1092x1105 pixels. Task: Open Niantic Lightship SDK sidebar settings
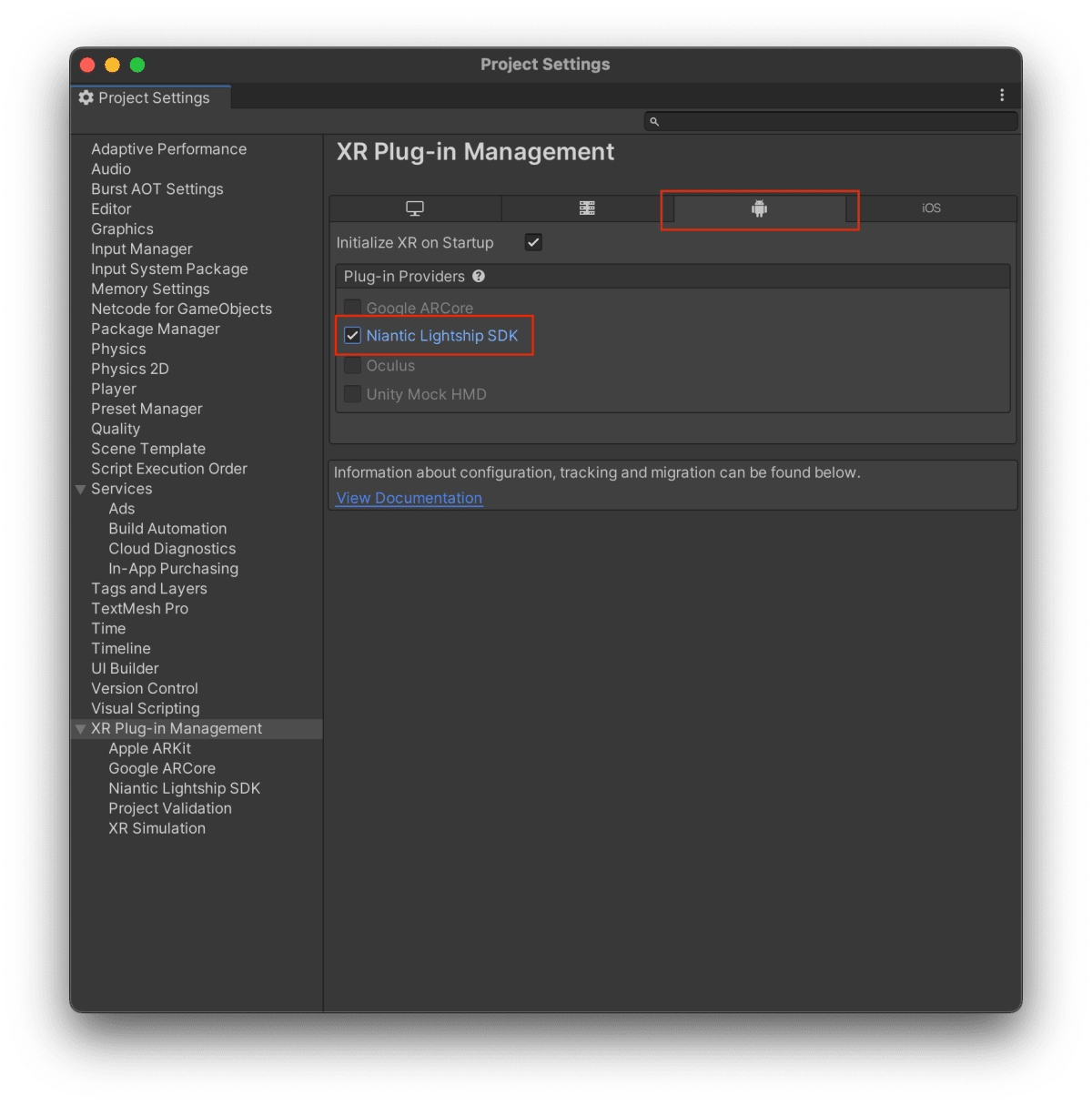click(x=185, y=790)
